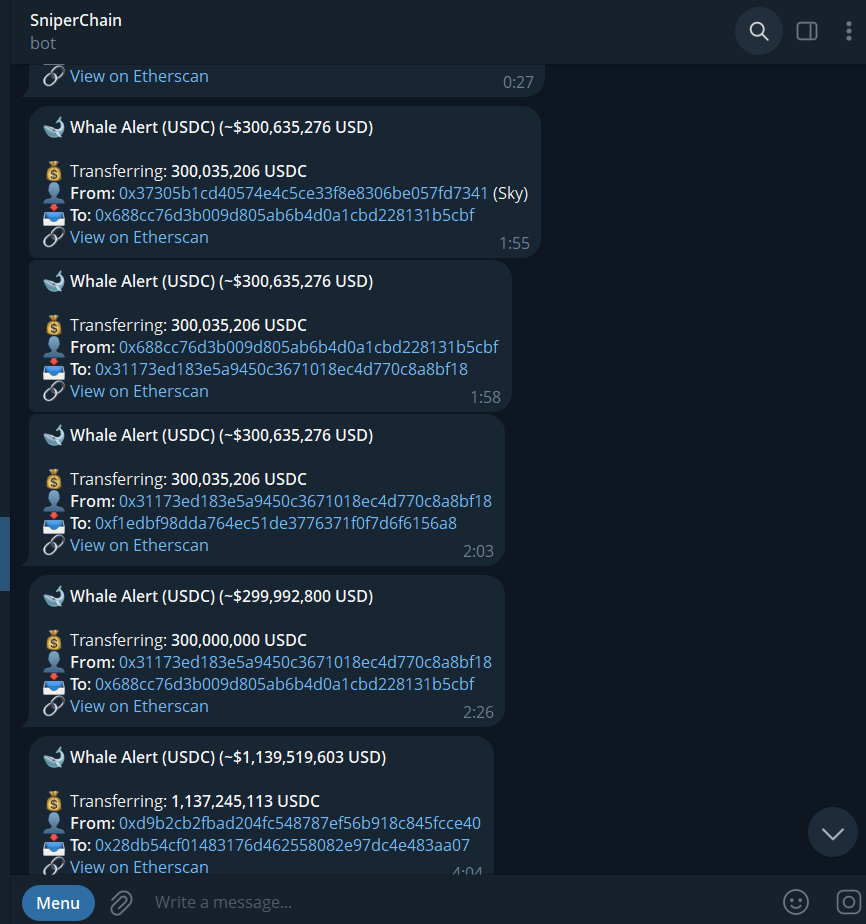Open chat search with magnifier icon

click(x=758, y=31)
